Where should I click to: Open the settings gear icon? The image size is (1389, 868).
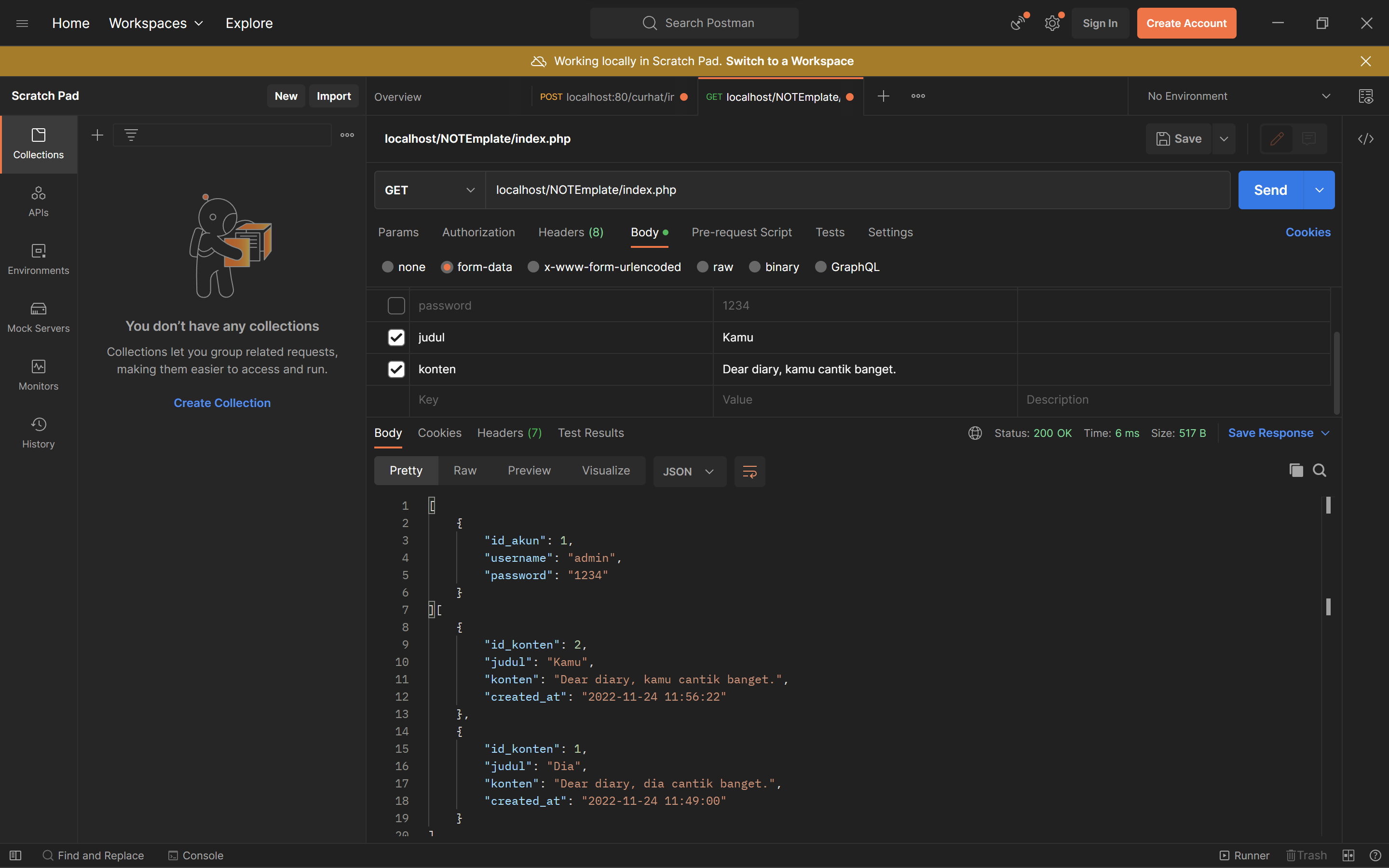[x=1051, y=23]
